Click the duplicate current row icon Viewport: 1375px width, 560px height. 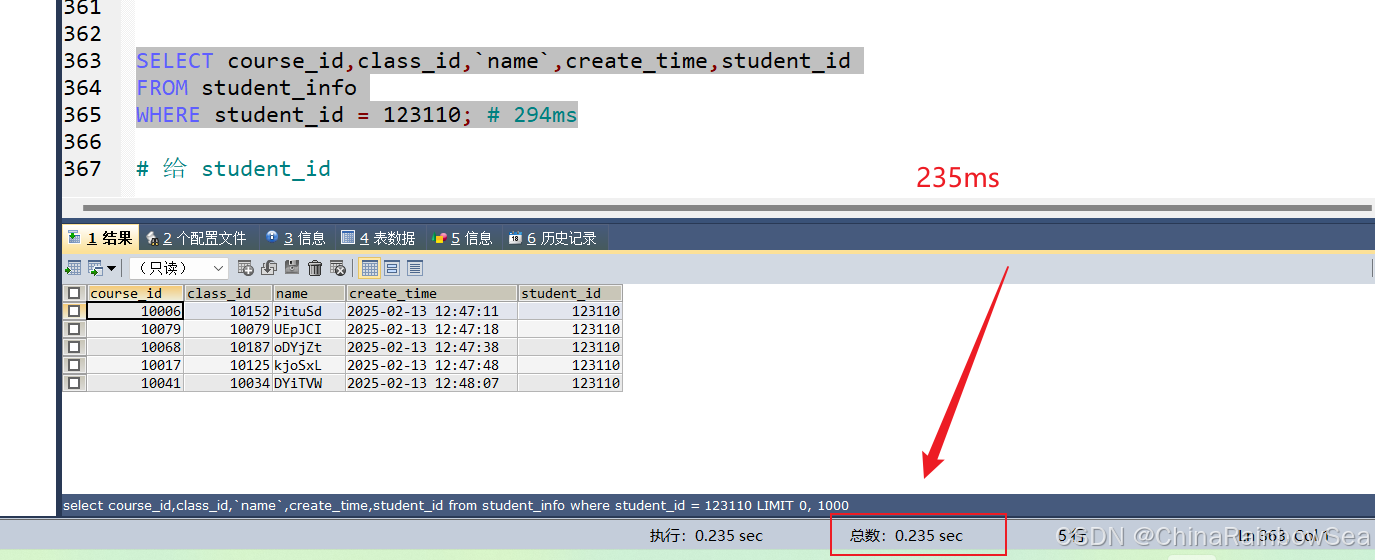pos(268,268)
